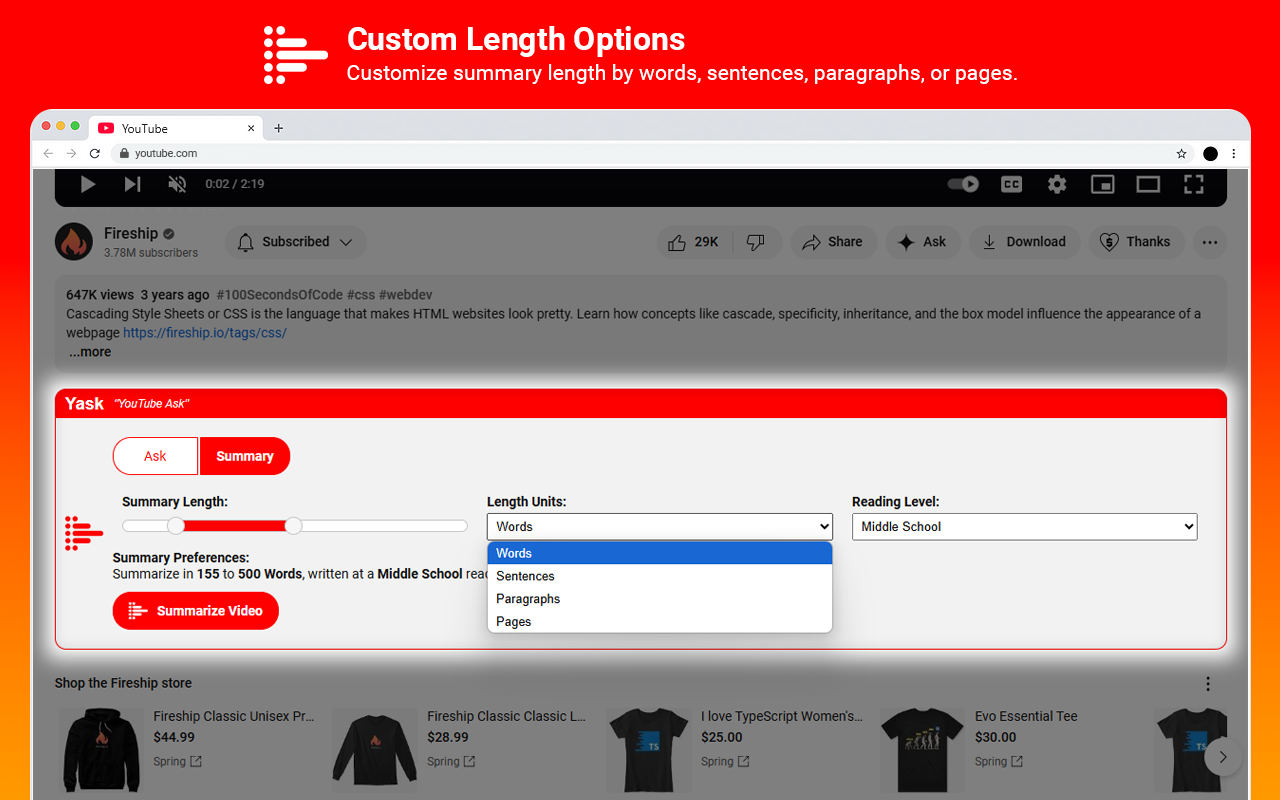Image resolution: width=1280 pixels, height=800 pixels.
Task: Open the Reading Level dropdown
Action: click(1024, 526)
